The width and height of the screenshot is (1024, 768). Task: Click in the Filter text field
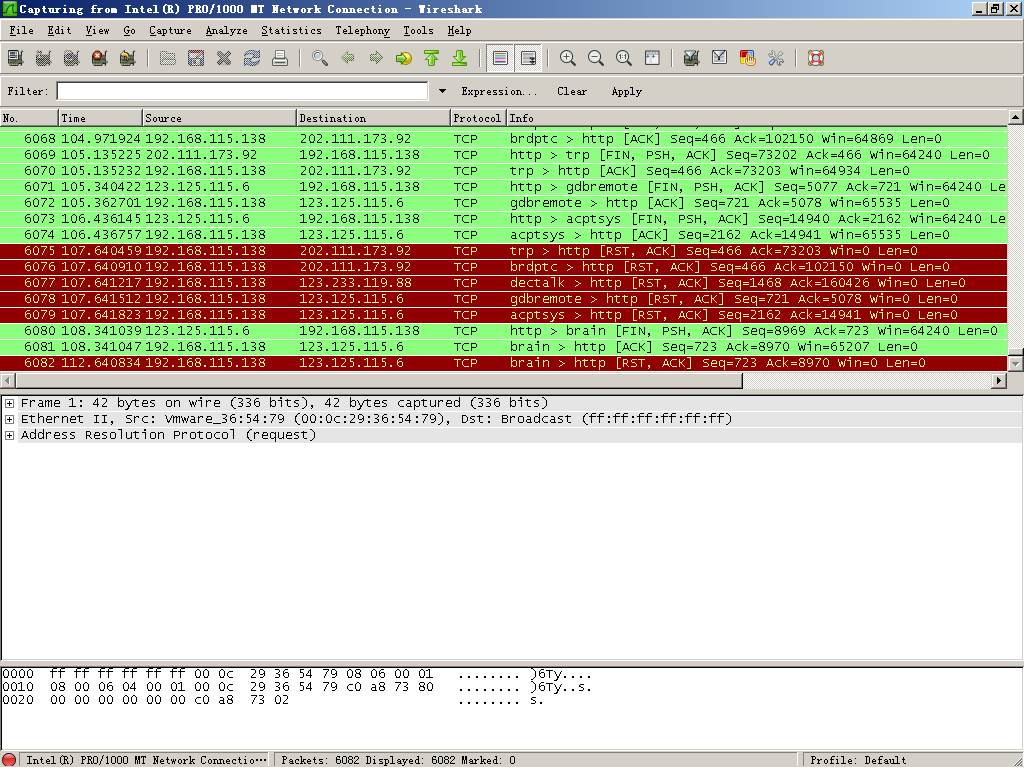click(242, 91)
